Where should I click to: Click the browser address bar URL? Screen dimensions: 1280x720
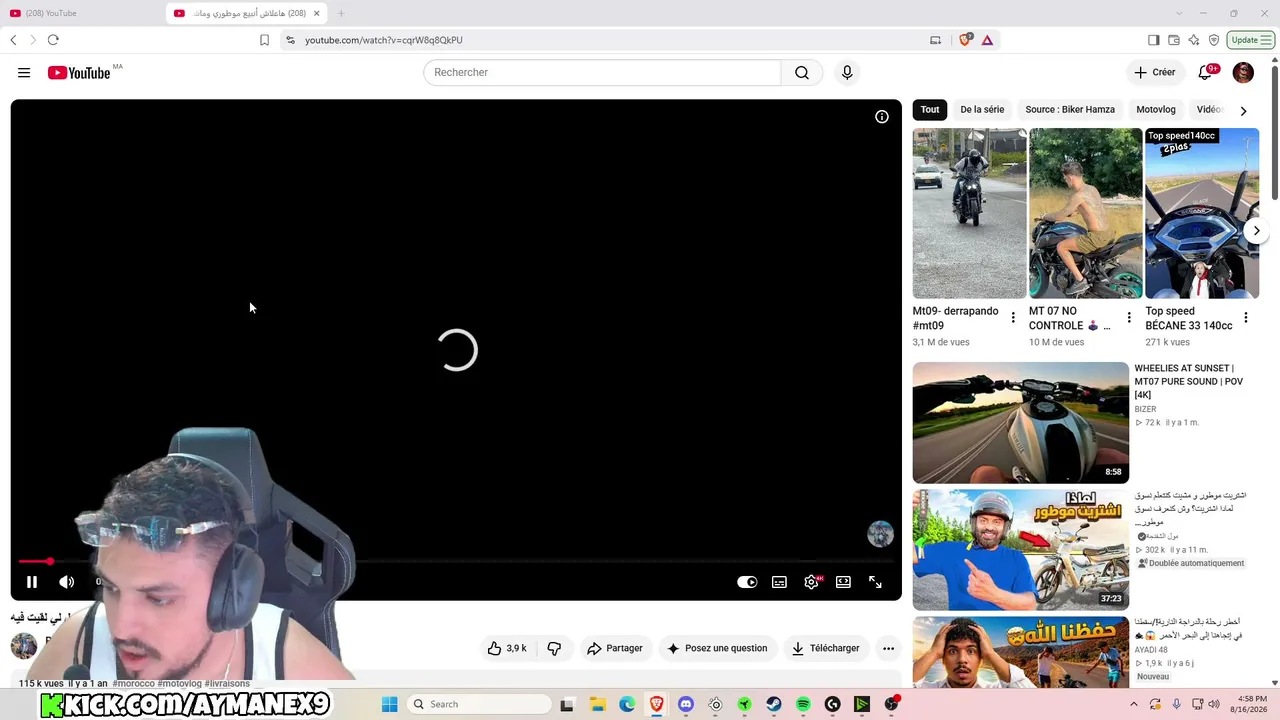click(x=383, y=40)
